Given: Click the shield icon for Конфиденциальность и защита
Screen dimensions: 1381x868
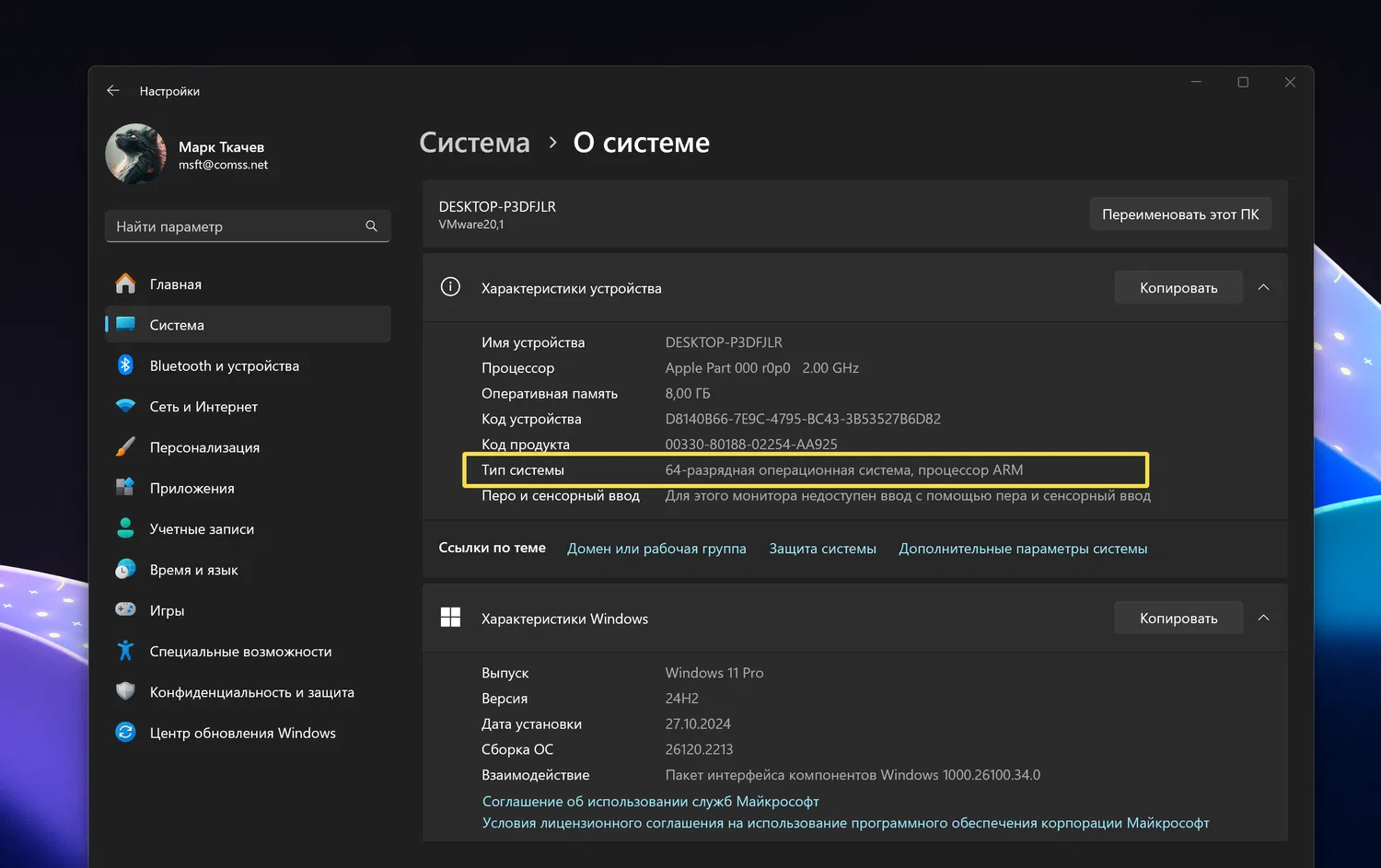Looking at the screenshot, I should [126, 691].
